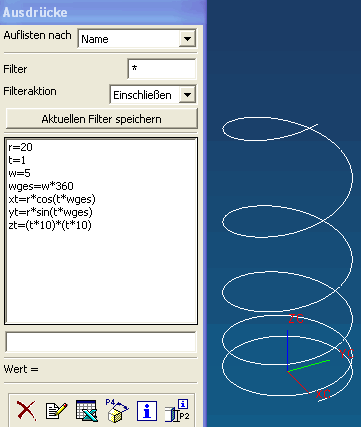The image size is (361, 427).
Task: Expand the Filteraktion dropdown arrow
Action: click(x=187, y=95)
